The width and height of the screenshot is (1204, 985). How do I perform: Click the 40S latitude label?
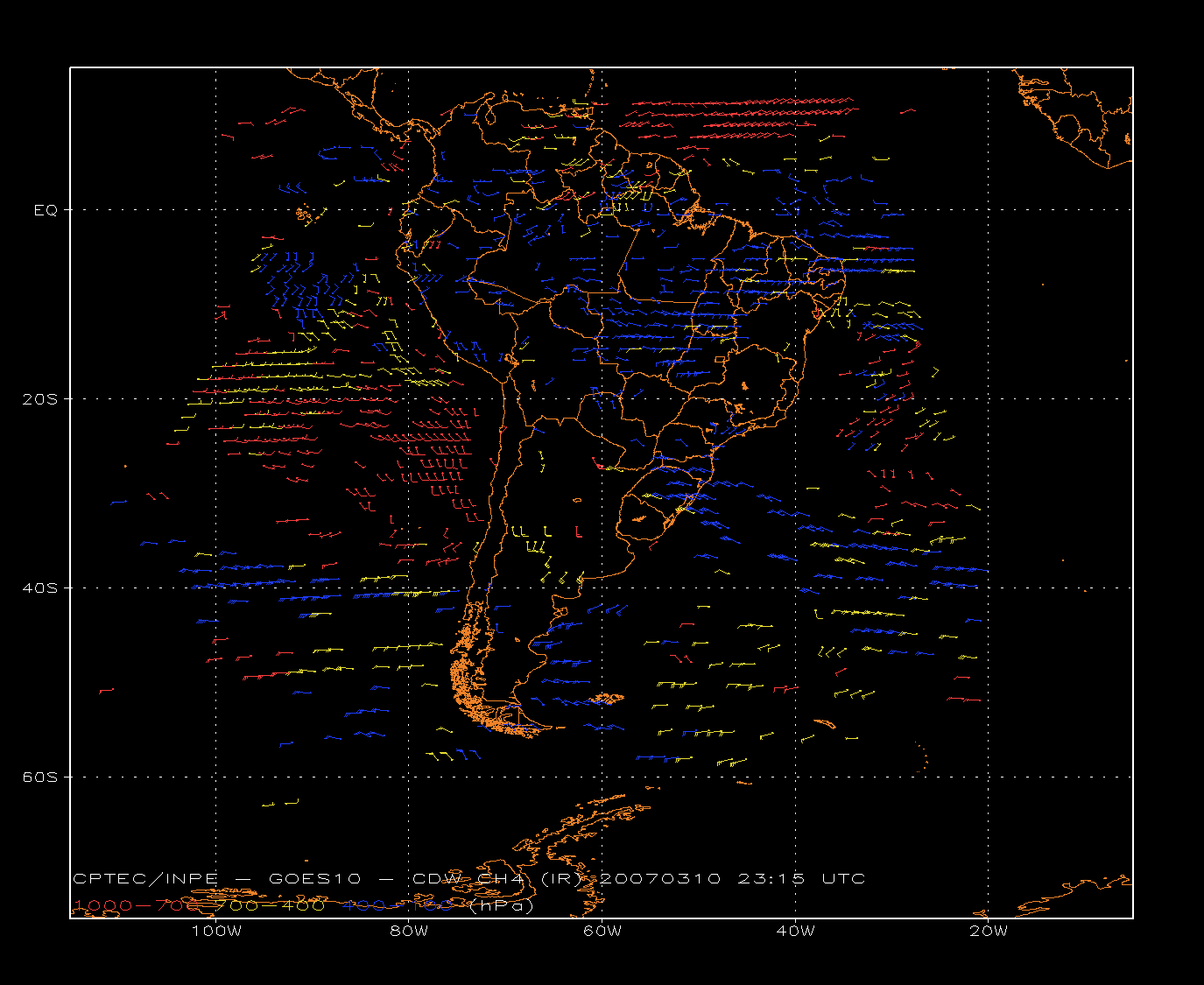point(42,588)
